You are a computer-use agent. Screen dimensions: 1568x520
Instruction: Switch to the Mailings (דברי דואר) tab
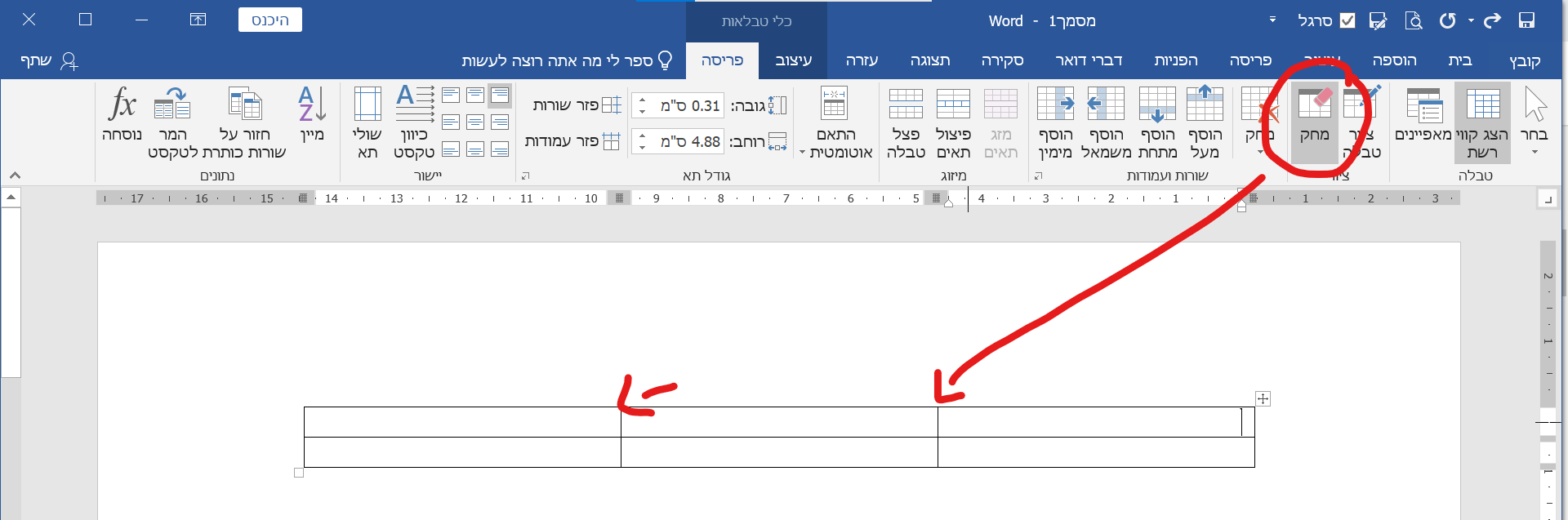pos(1089,60)
